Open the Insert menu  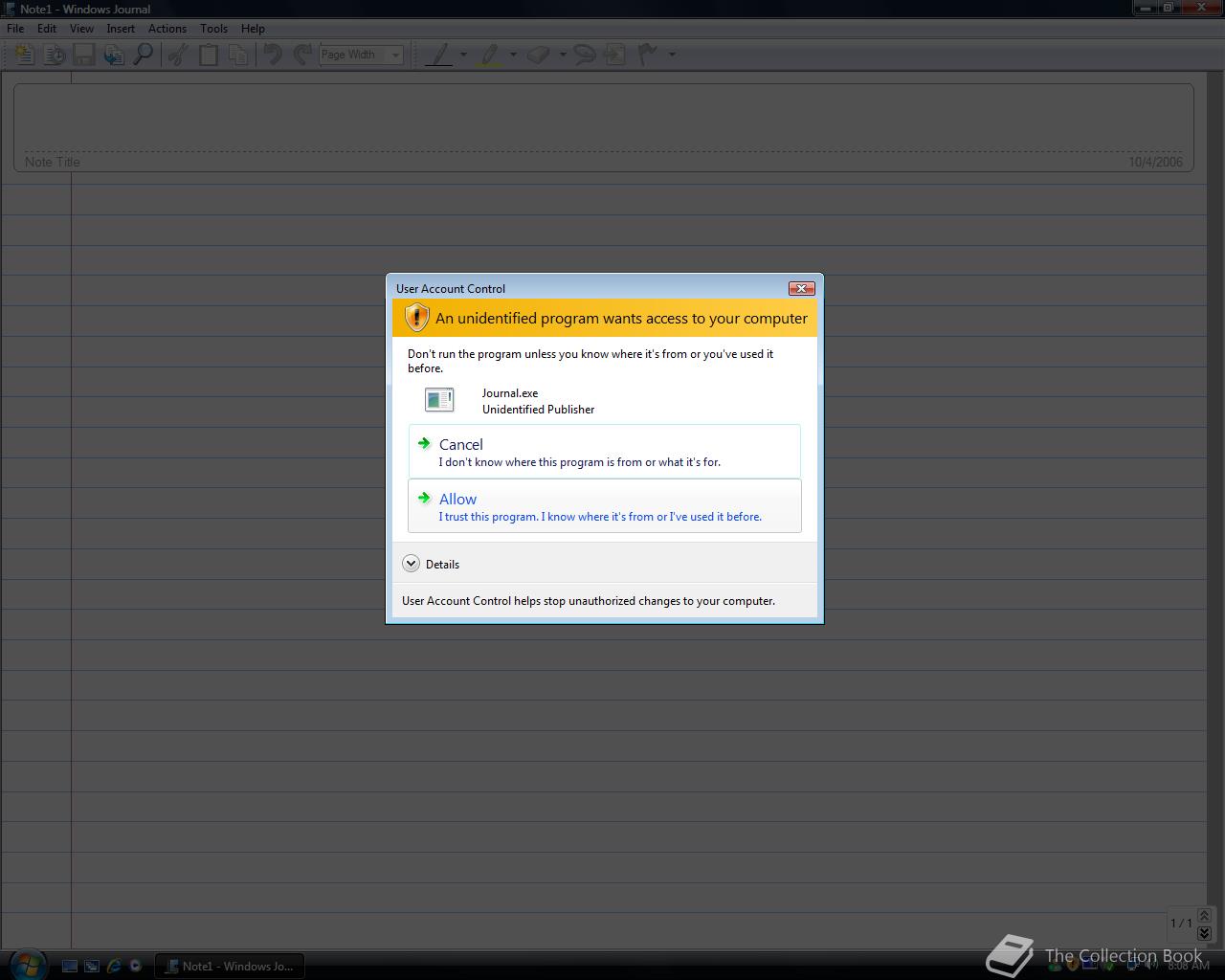(x=121, y=29)
